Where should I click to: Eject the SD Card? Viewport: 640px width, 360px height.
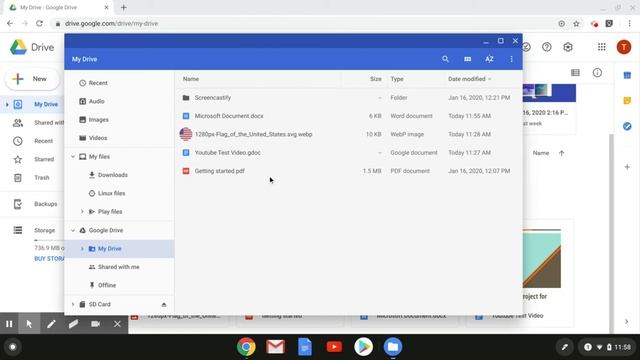point(164,304)
